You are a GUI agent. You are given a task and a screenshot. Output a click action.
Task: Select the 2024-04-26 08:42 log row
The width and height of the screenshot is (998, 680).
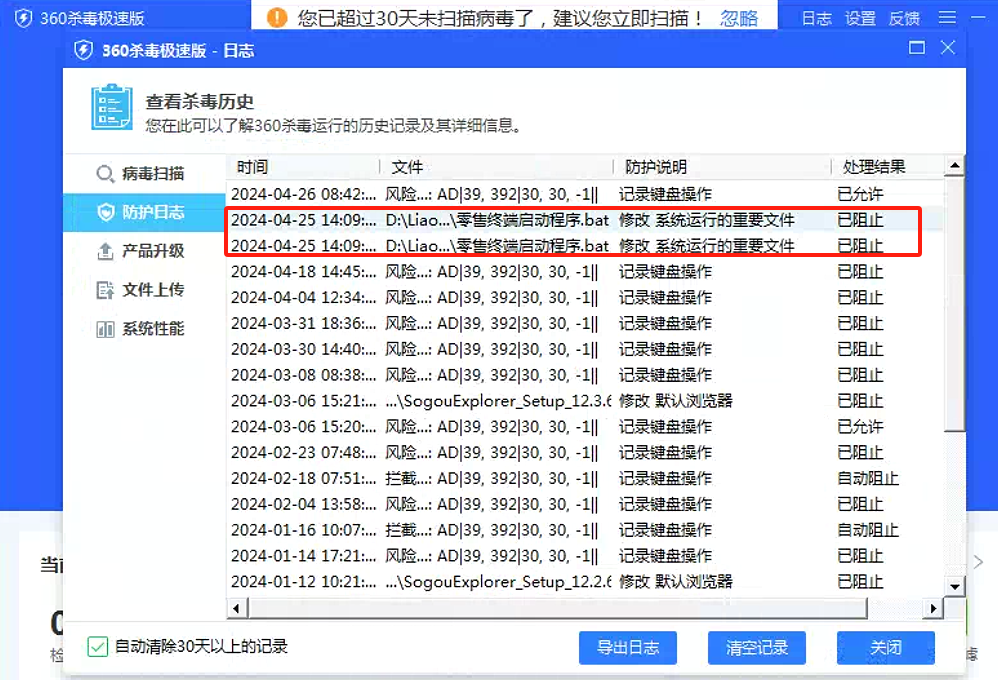pyautogui.click(x=586, y=194)
